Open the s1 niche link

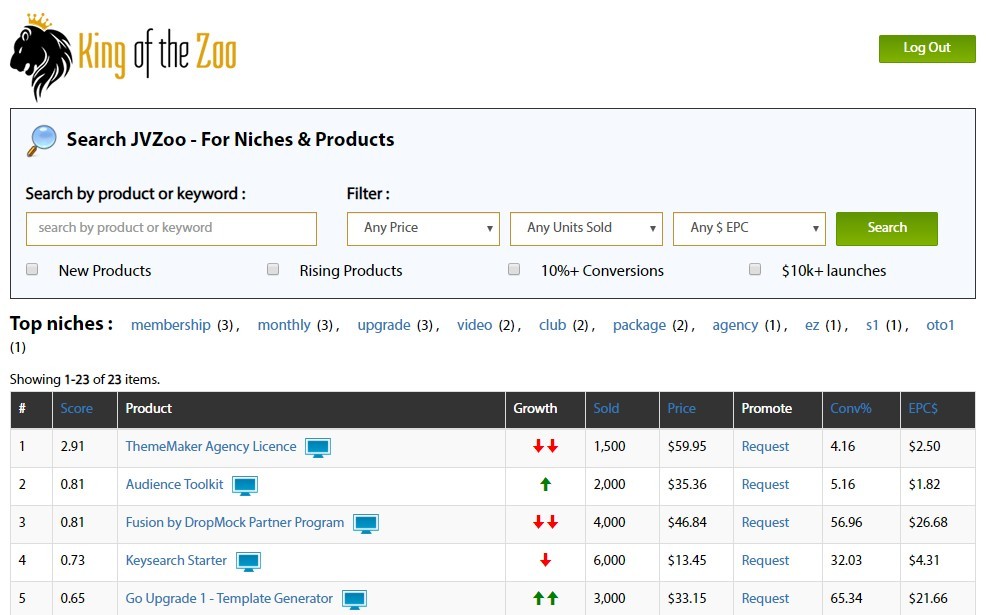click(872, 325)
